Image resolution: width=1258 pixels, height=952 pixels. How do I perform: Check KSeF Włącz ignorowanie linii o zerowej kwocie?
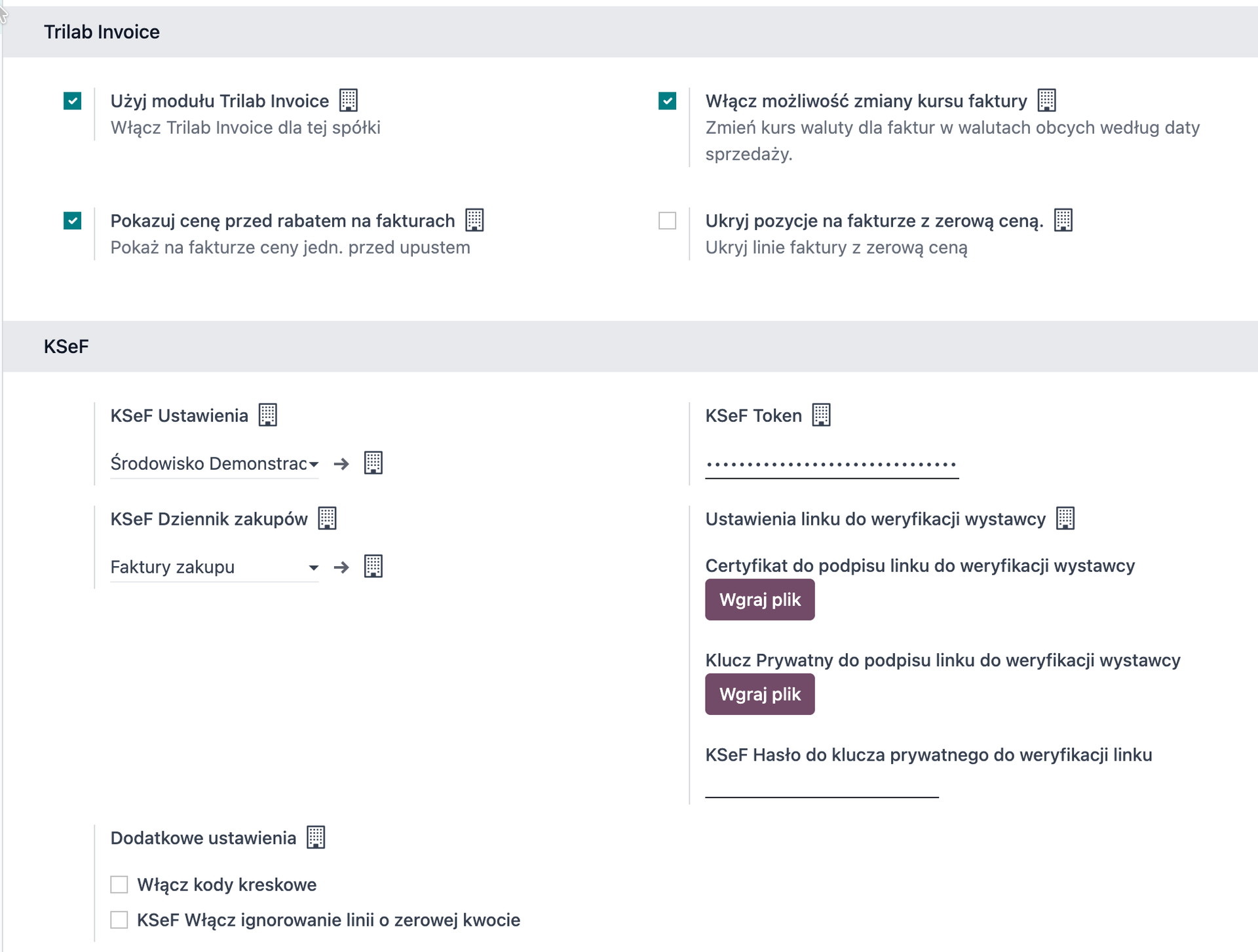(x=119, y=920)
